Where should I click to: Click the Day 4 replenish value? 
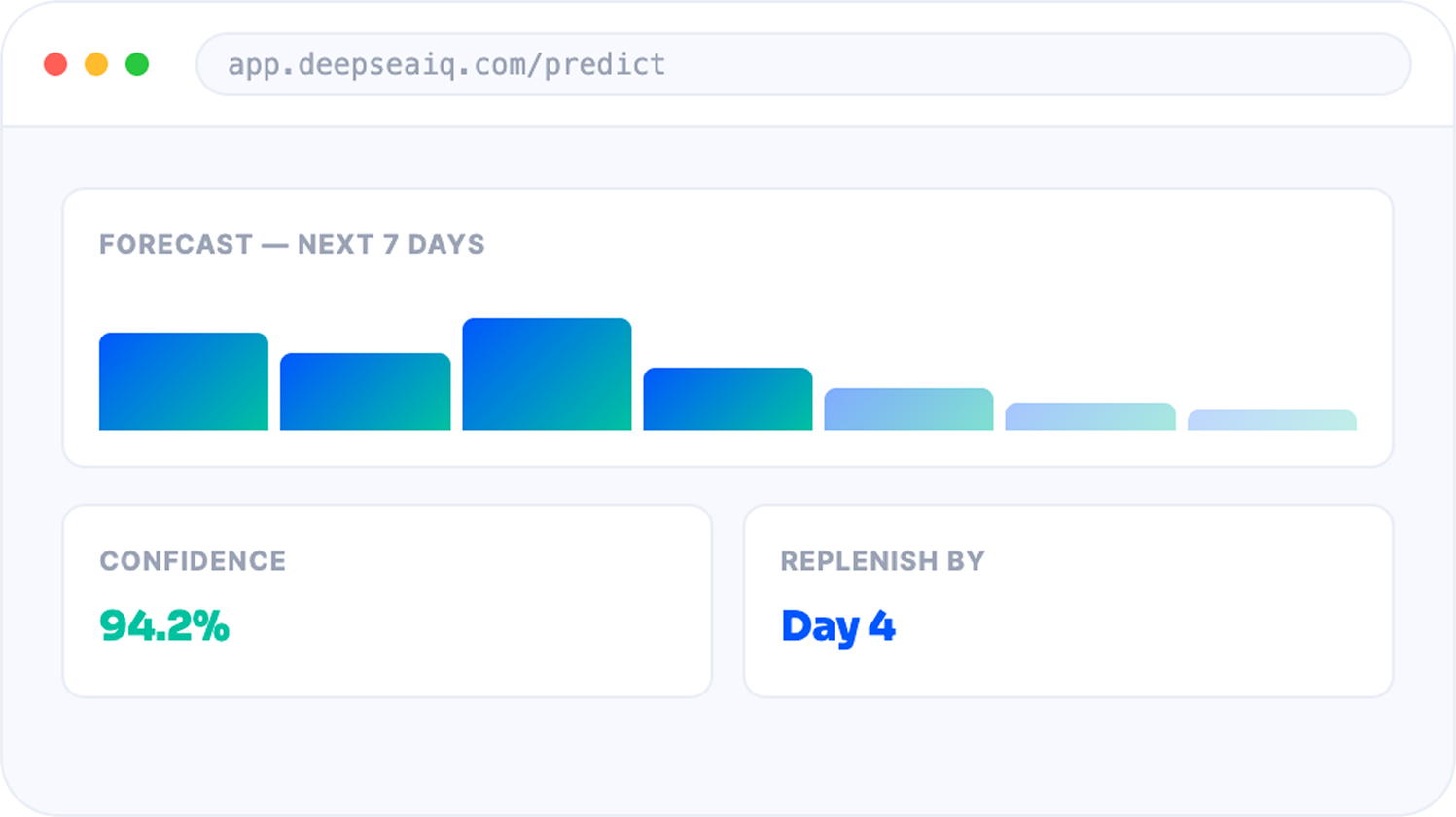[837, 627]
